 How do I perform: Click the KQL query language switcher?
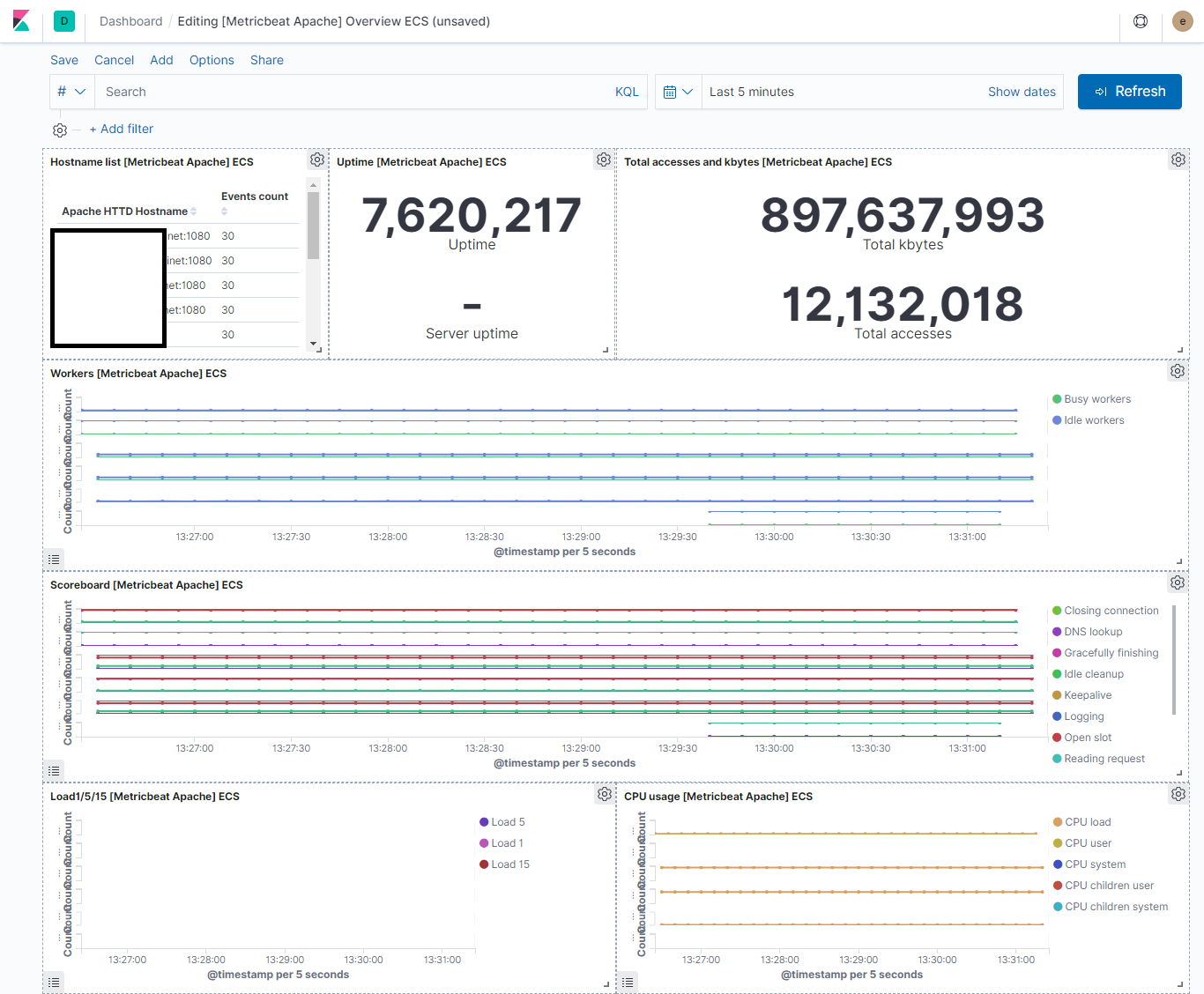tap(627, 92)
